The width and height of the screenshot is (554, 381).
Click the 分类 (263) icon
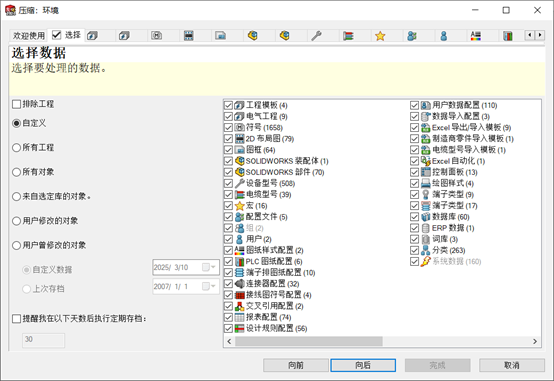pyautogui.click(x=426, y=250)
